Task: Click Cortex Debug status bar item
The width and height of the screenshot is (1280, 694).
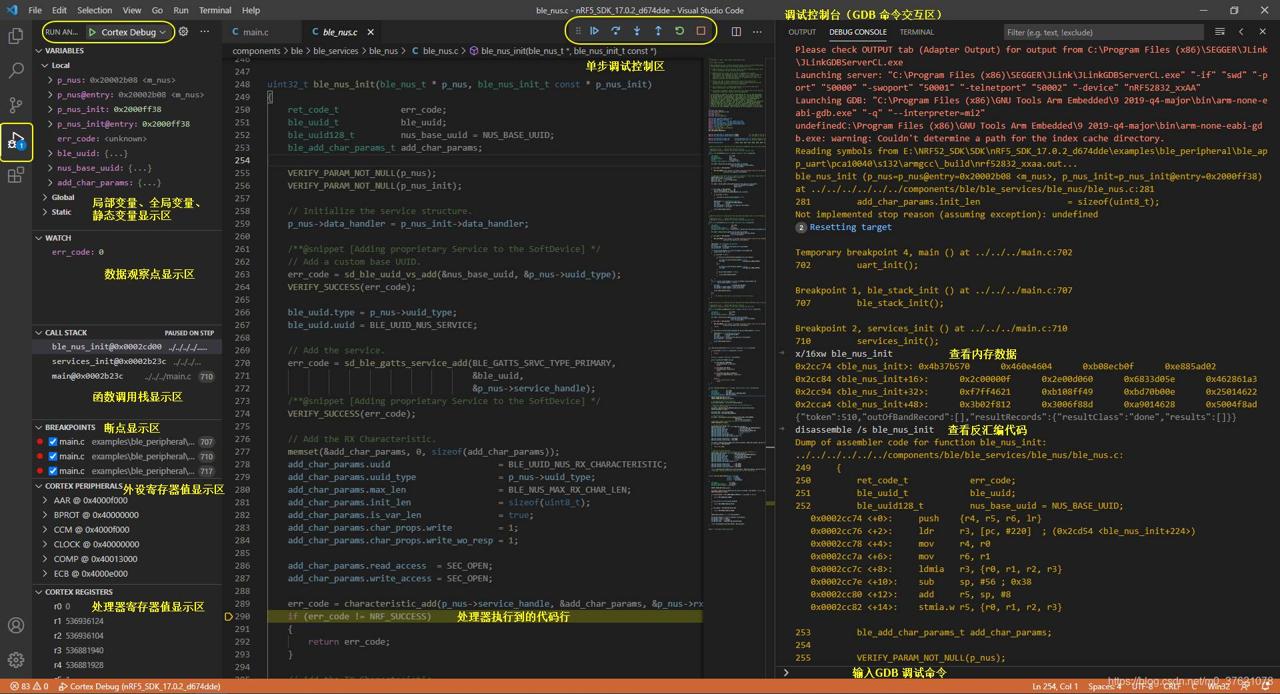Action: pyautogui.click(x=139, y=686)
